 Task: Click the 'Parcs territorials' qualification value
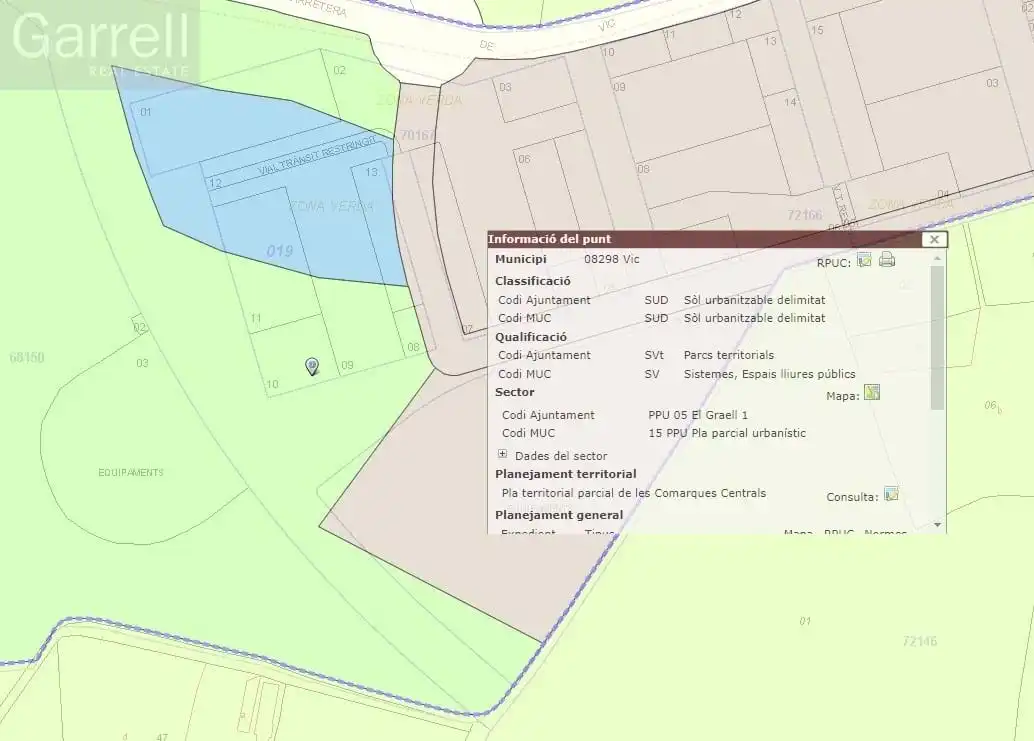click(729, 355)
